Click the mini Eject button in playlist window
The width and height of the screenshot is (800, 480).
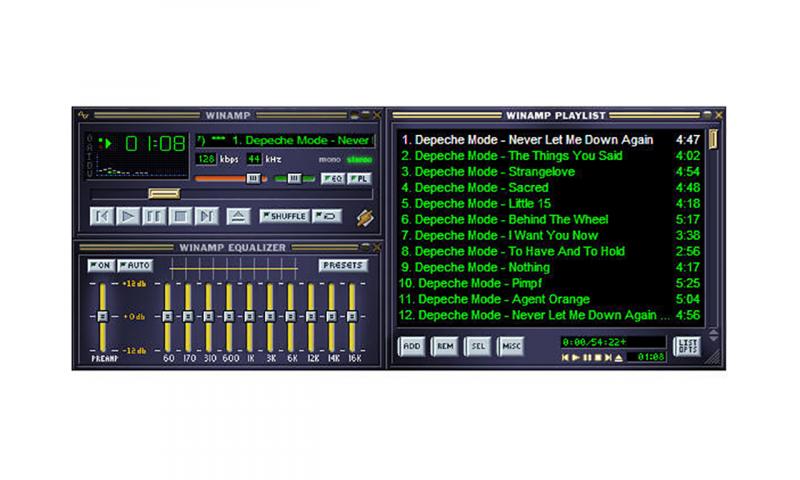pos(619,358)
